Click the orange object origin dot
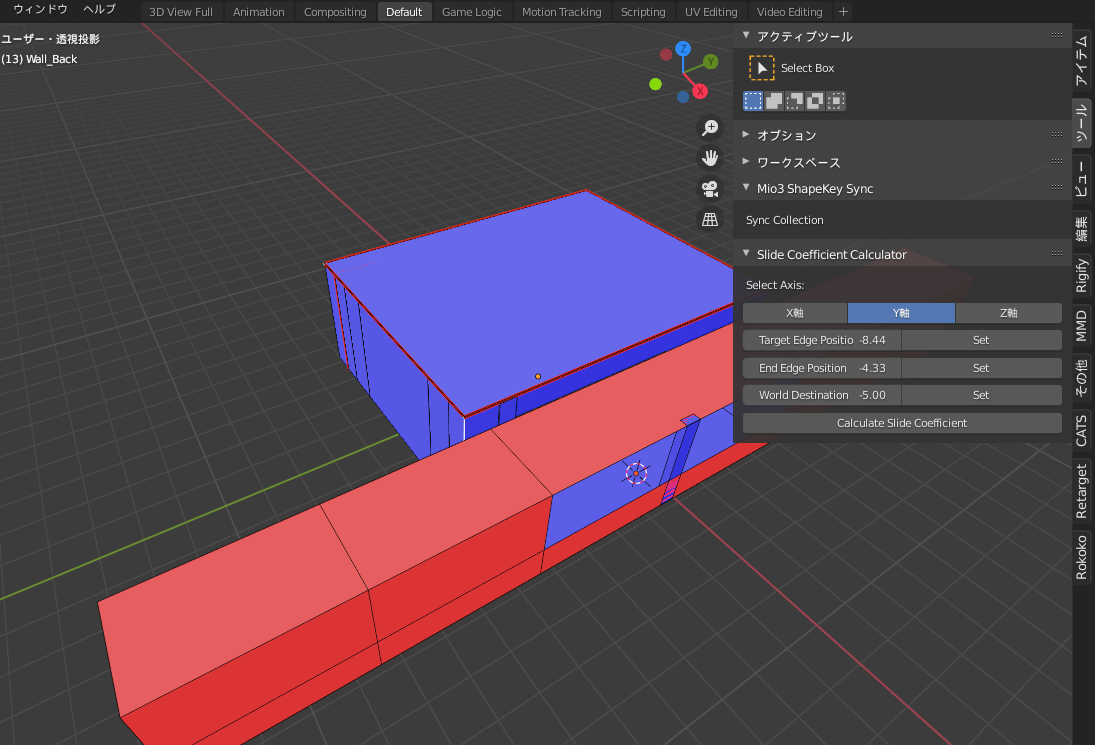 538,376
